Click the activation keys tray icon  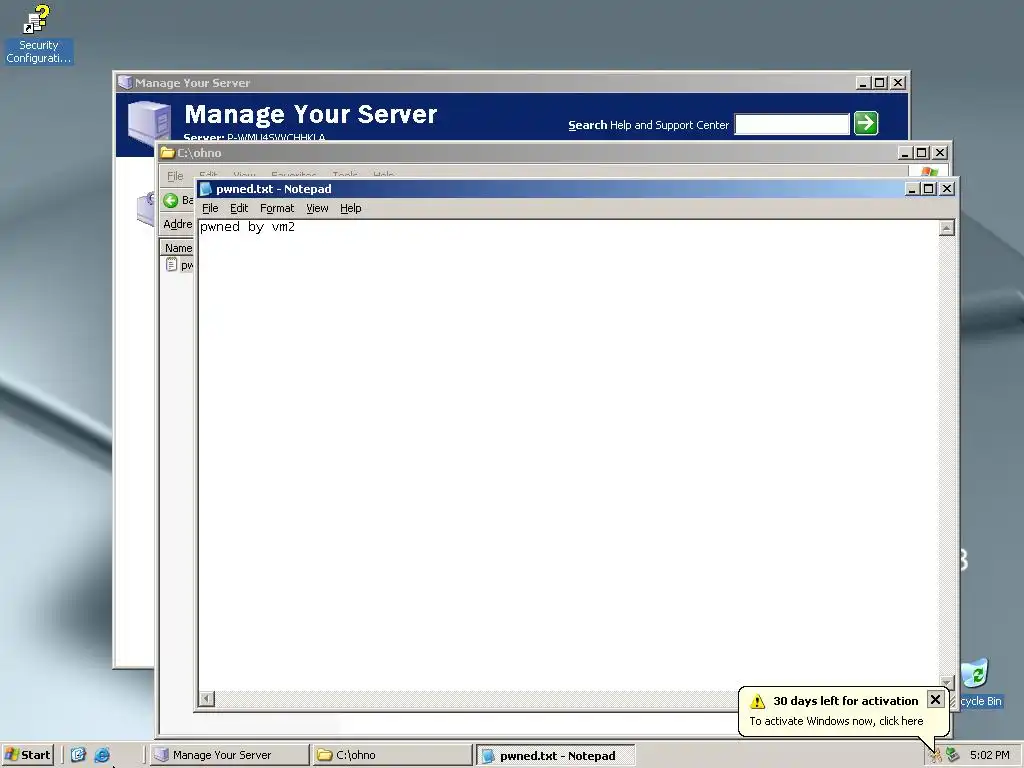[x=936, y=756]
